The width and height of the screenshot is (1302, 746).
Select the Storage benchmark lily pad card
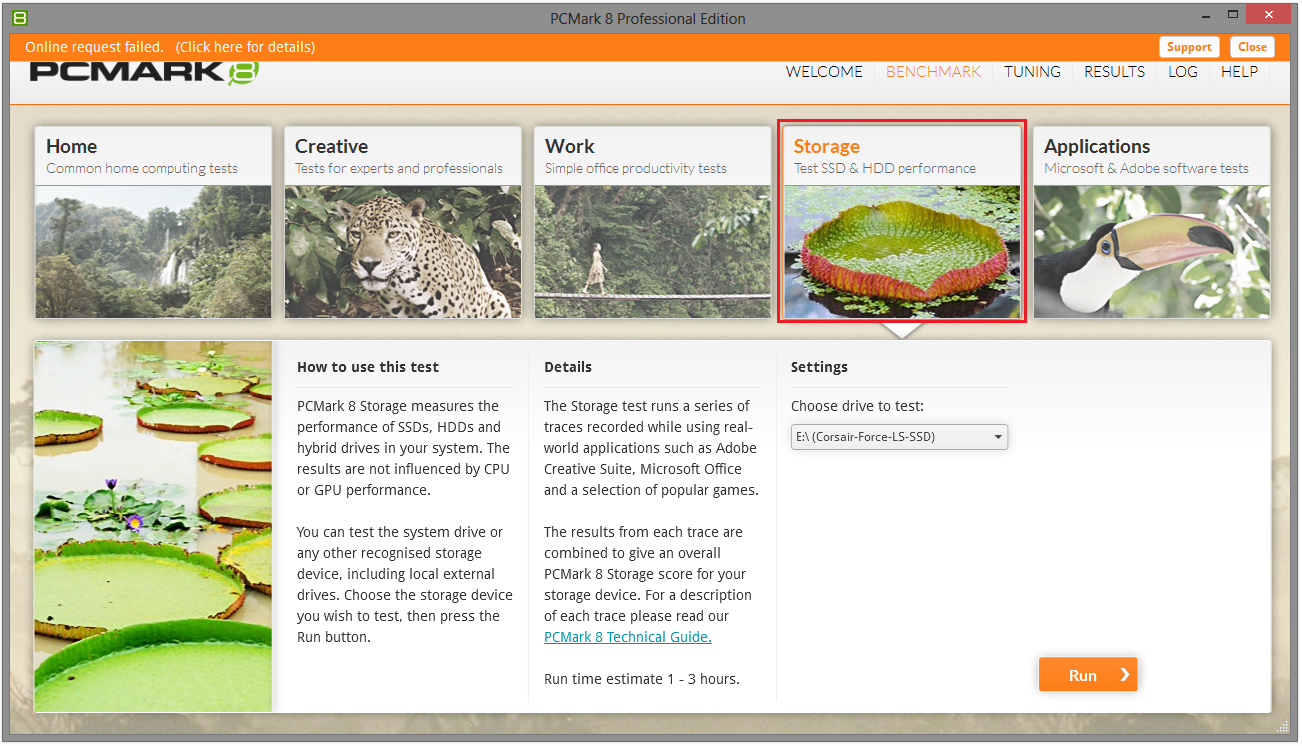click(x=902, y=222)
